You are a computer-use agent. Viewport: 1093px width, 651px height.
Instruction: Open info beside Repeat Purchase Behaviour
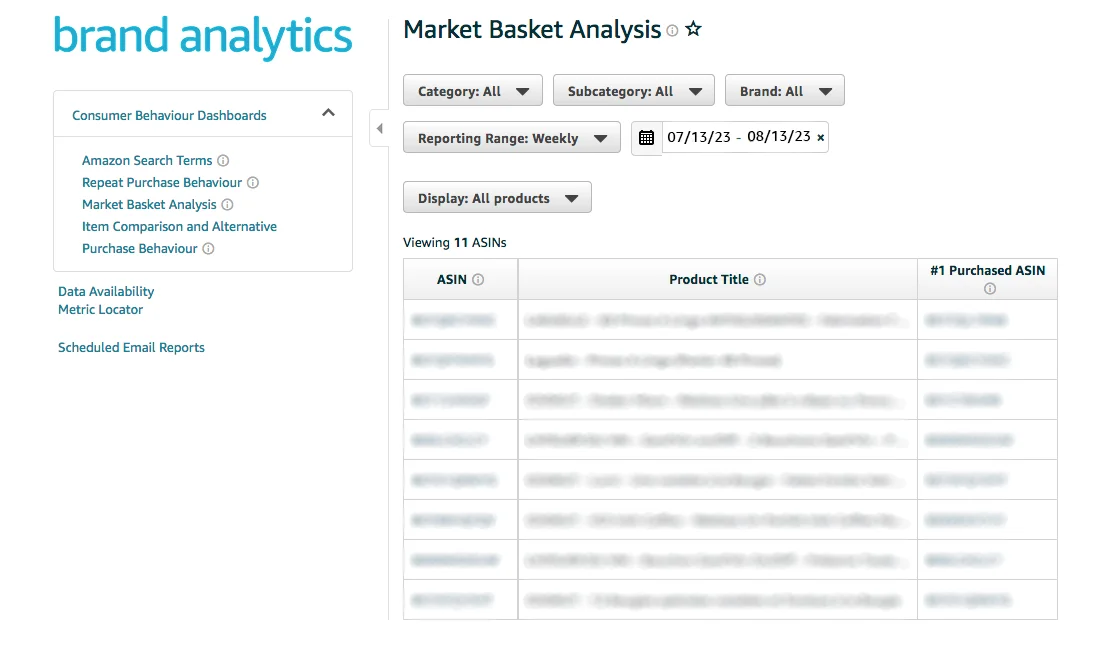click(x=252, y=183)
